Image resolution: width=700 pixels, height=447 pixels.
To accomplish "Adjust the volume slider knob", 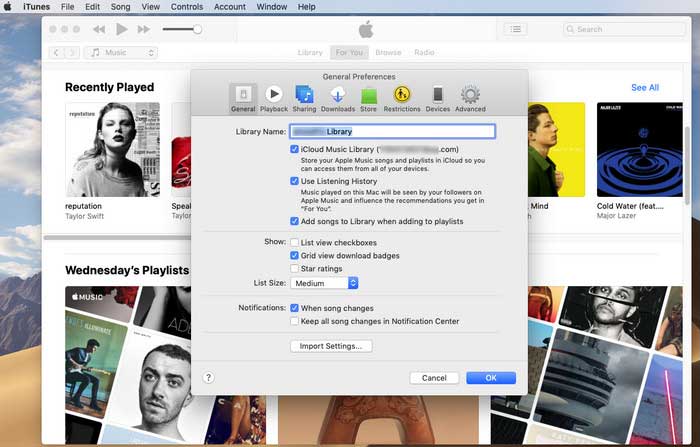I will pos(197,29).
